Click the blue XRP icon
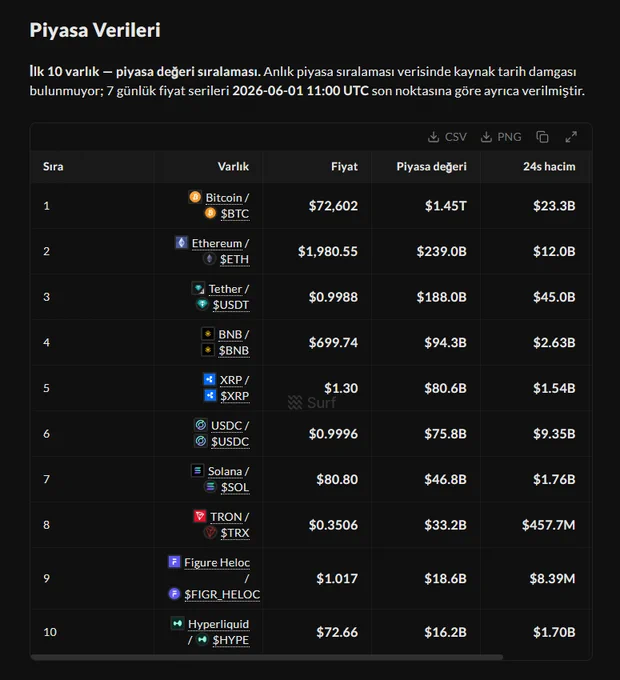The height and width of the screenshot is (680, 620). click(209, 379)
